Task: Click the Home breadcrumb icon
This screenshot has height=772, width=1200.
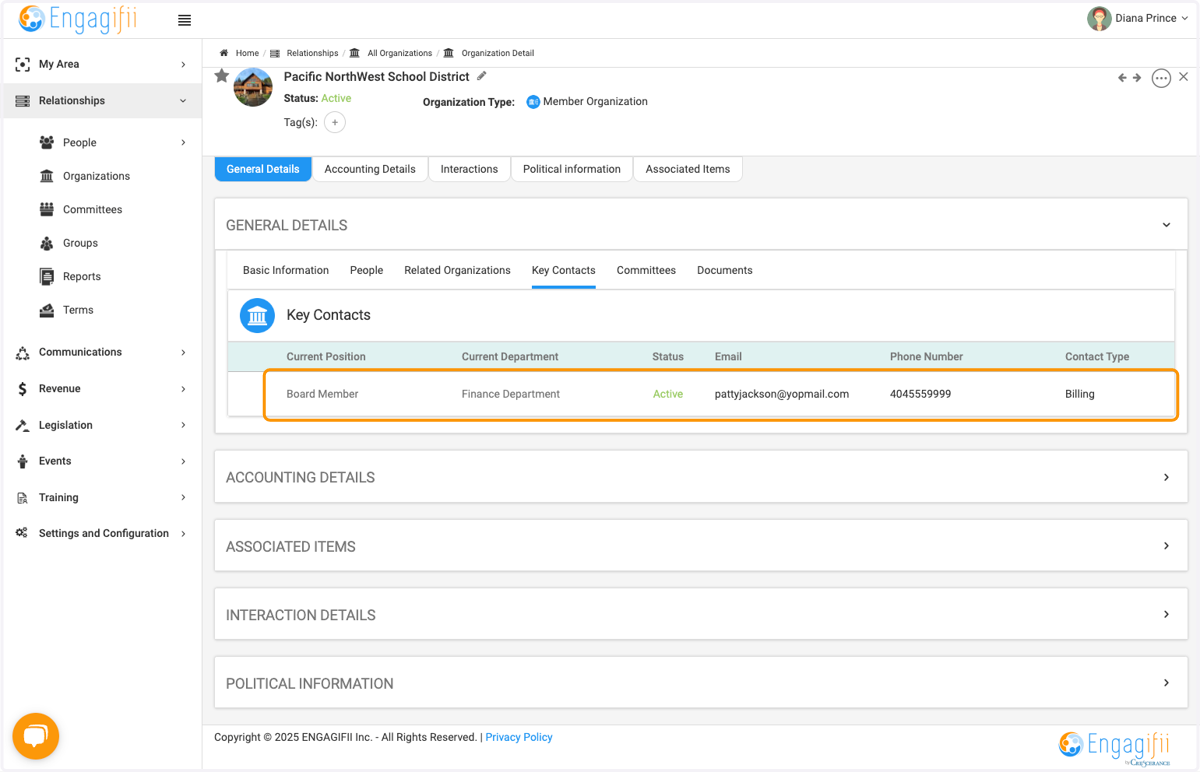Action: click(224, 53)
